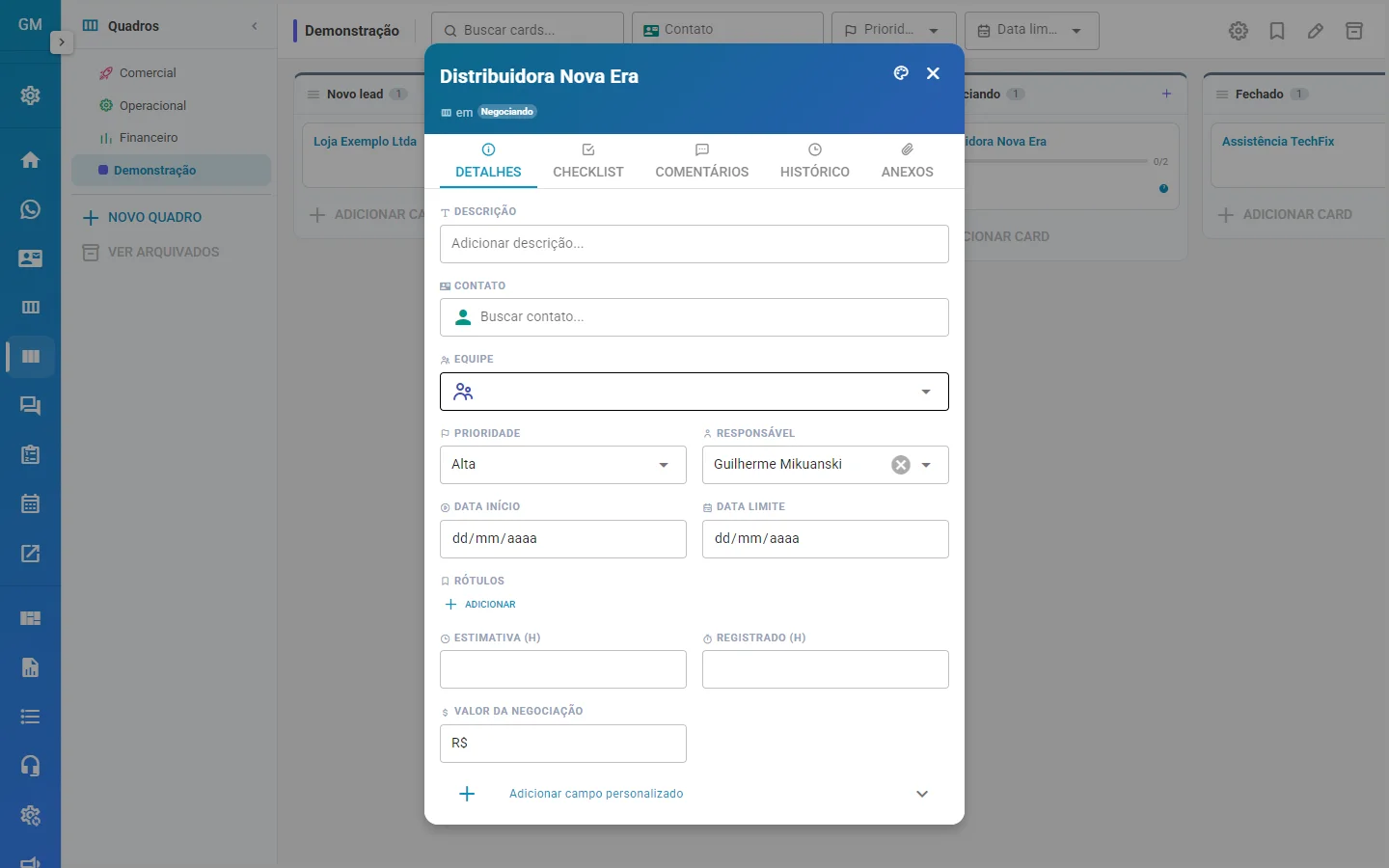This screenshot has width=1389, height=868.
Task: Open the report document icon in sidebar
Action: click(x=30, y=667)
